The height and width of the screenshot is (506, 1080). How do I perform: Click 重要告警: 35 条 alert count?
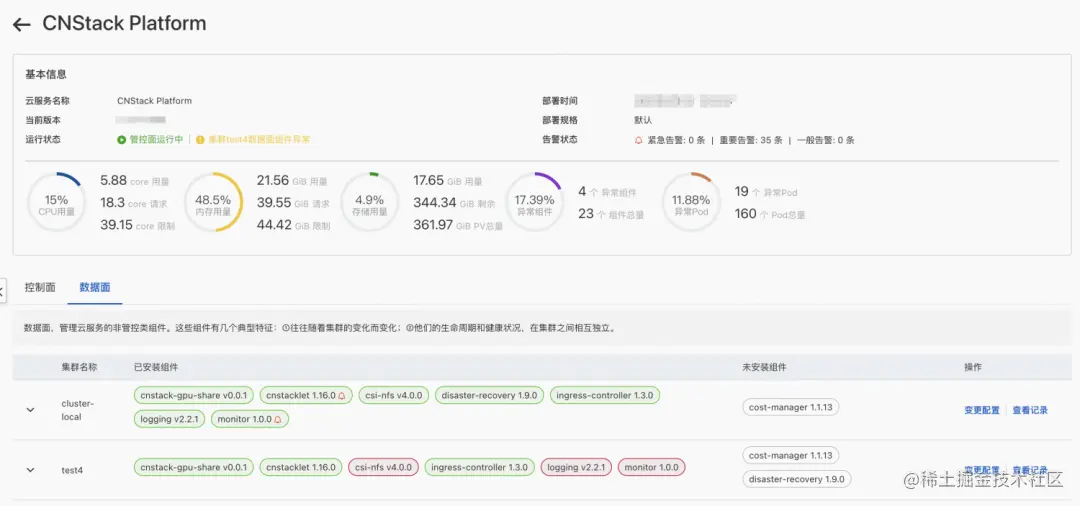(751, 140)
